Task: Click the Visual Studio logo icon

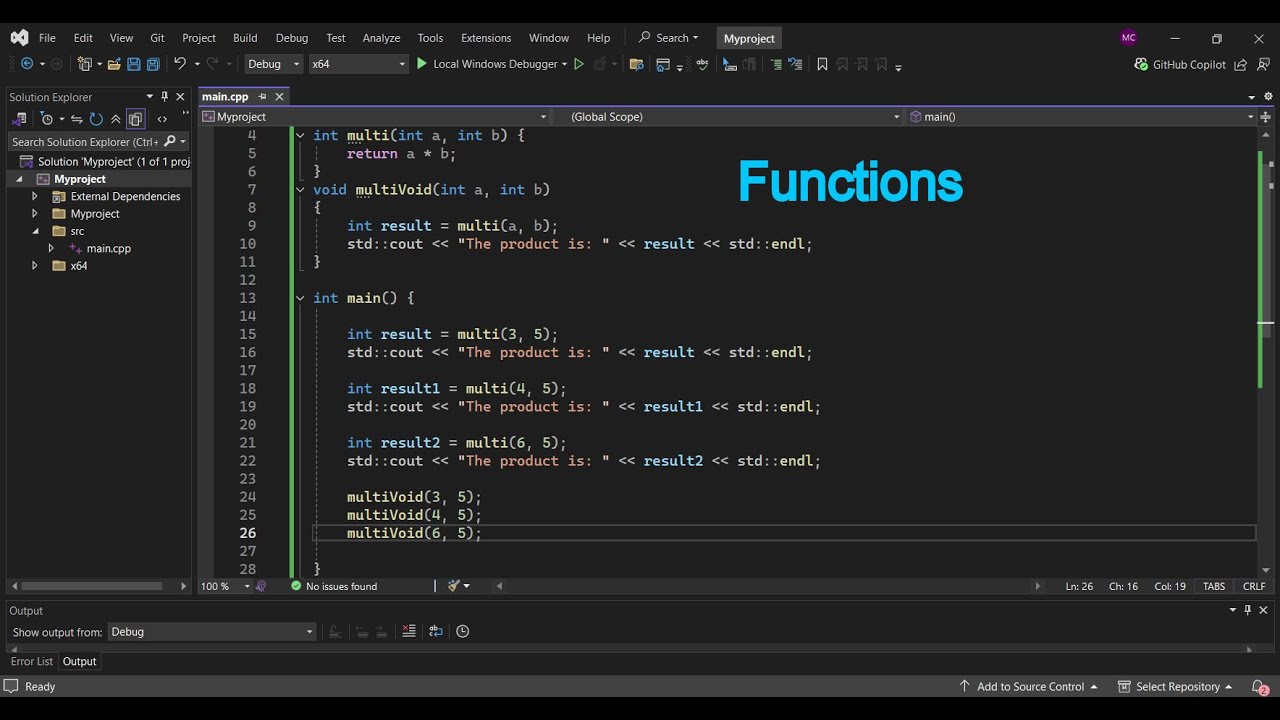Action: point(19,38)
